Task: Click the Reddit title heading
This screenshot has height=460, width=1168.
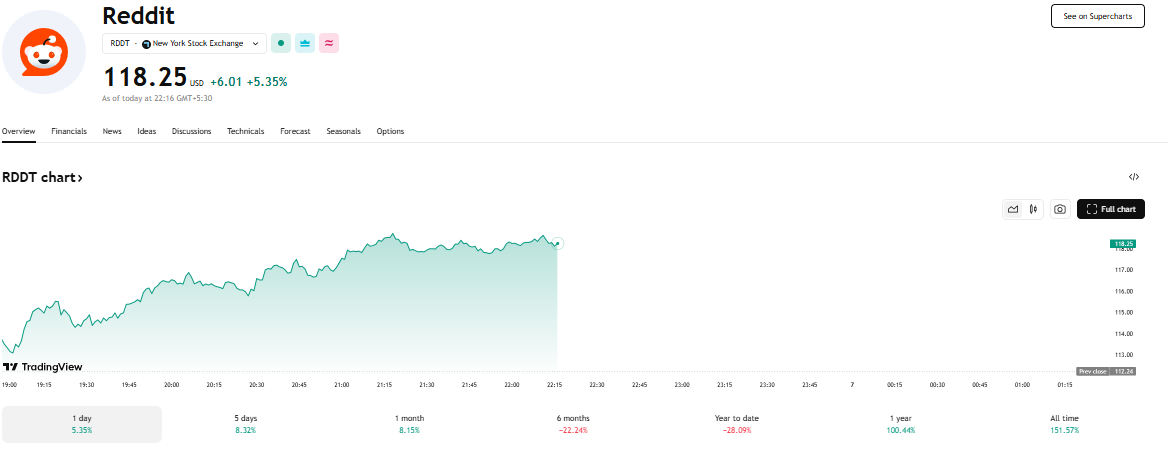Action: pyautogui.click(x=139, y=15)
